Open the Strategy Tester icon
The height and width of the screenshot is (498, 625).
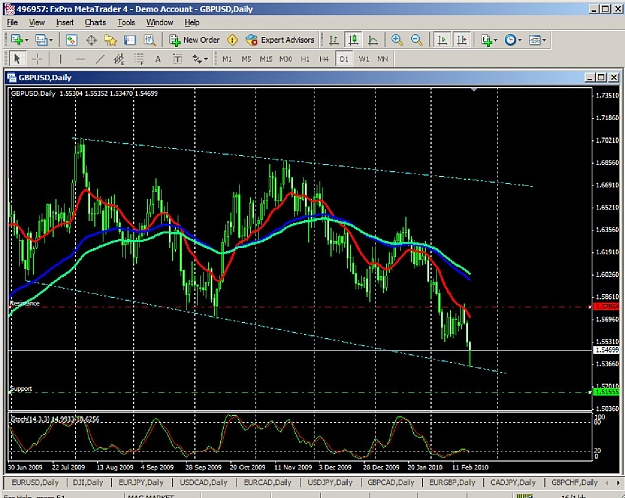coord(149,40)
